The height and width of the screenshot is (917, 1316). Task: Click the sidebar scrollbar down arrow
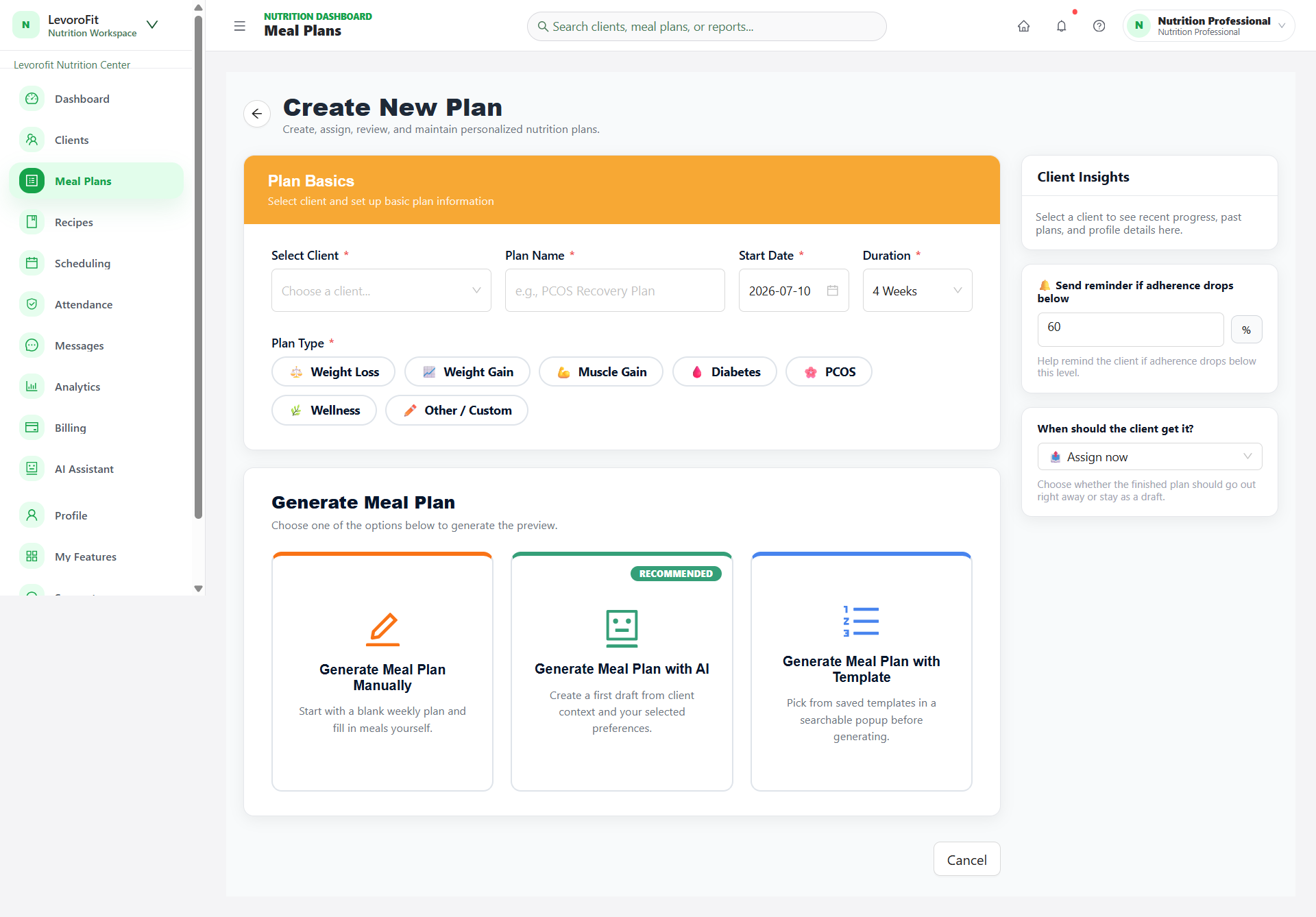point(198,589)
